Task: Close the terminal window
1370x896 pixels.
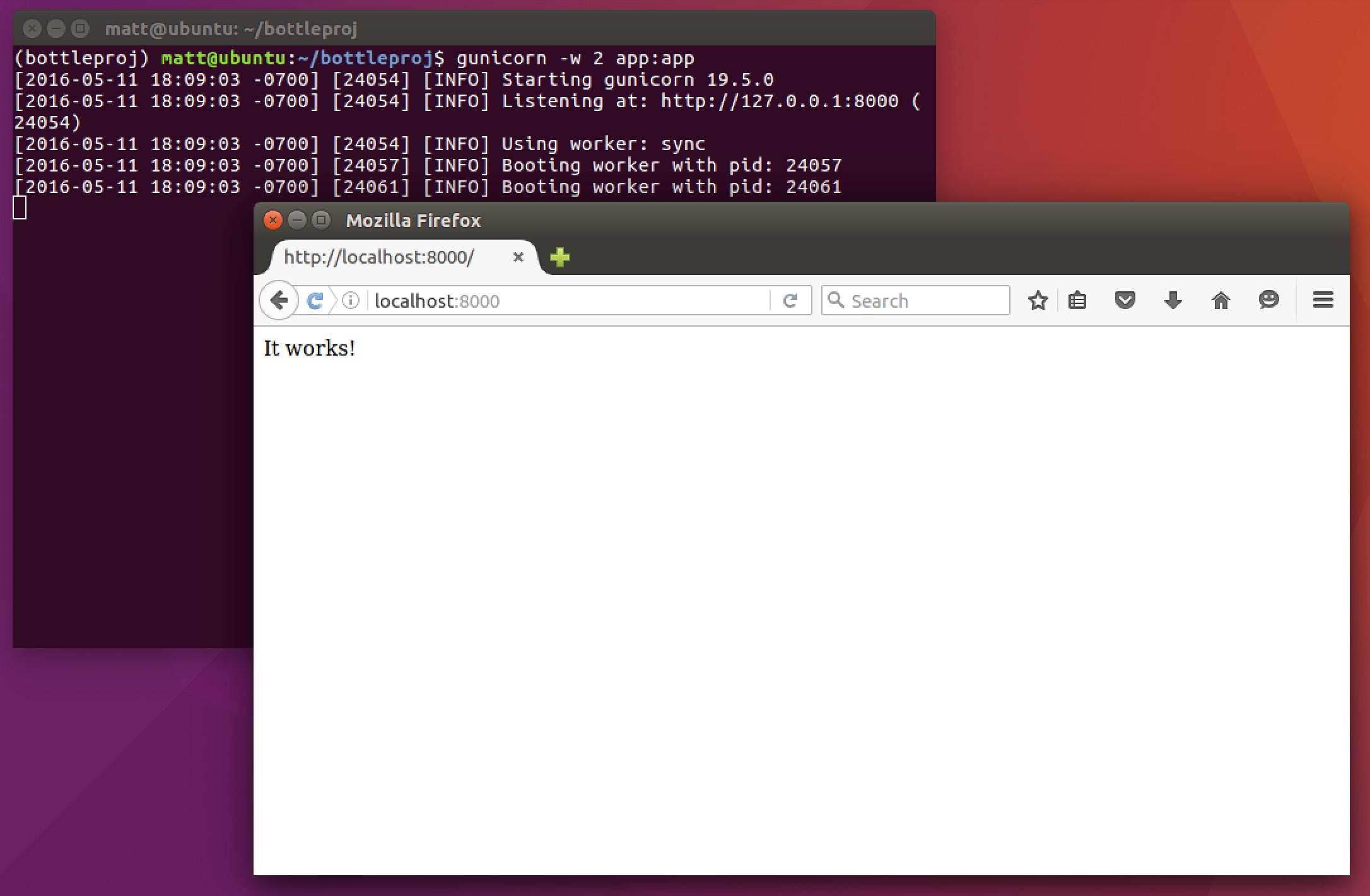Action: pyautogui.click(x=32, y=28)
